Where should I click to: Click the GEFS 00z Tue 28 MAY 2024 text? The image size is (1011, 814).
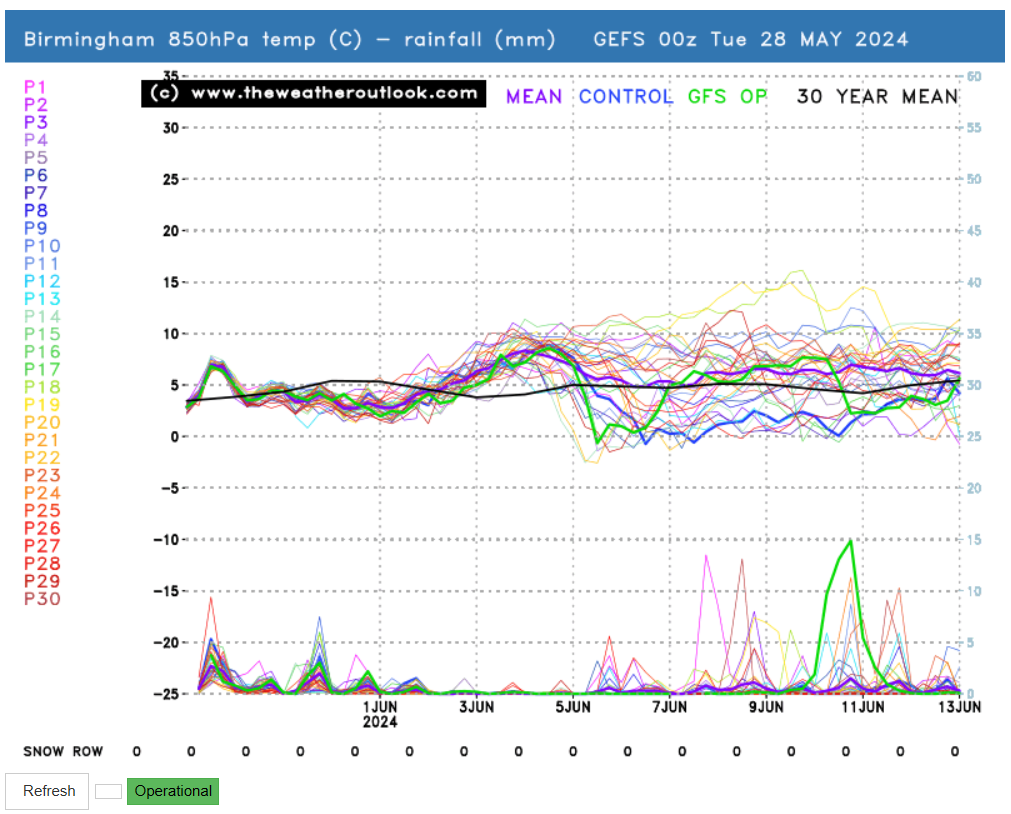(x=751, y=39)
